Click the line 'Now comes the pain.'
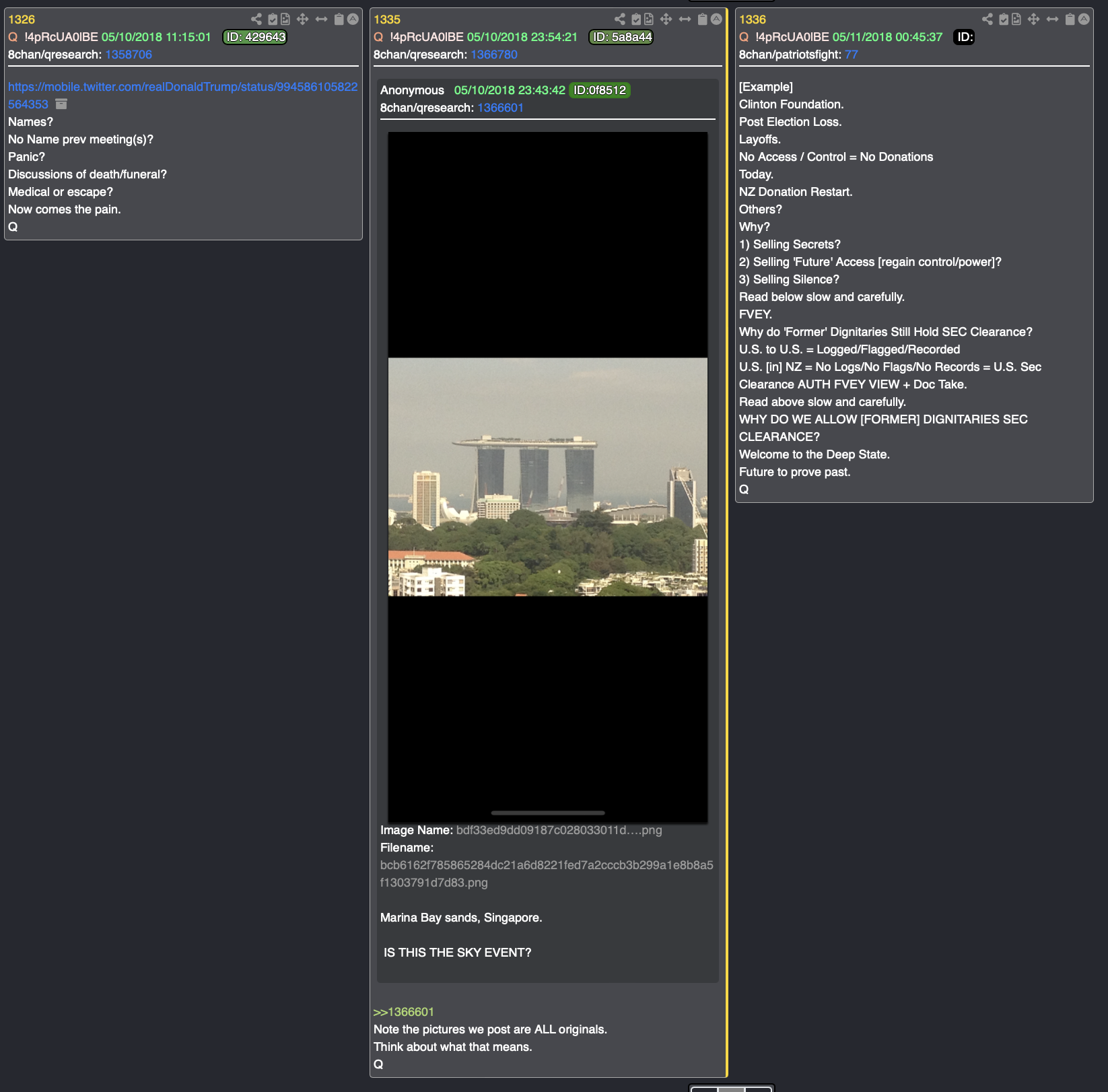The width and height of the screenshot is (1108, 1092). [65, 209]
